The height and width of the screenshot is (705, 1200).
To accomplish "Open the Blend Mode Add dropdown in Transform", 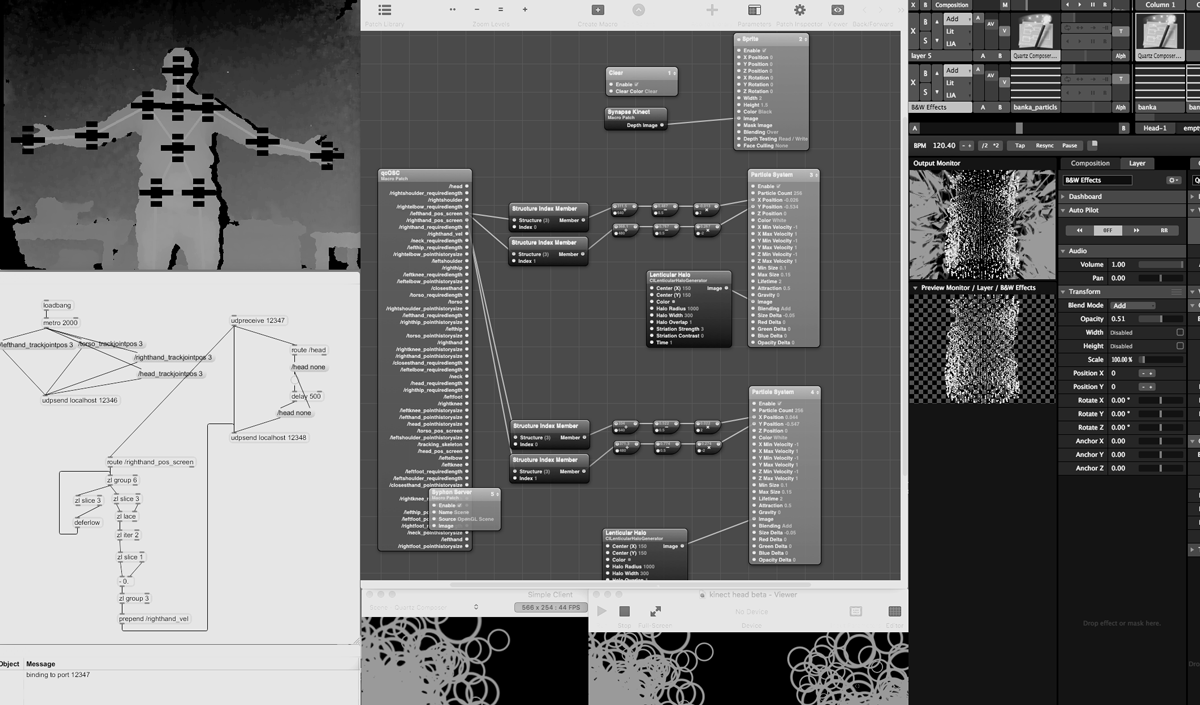I will [x=1133, y=305].
